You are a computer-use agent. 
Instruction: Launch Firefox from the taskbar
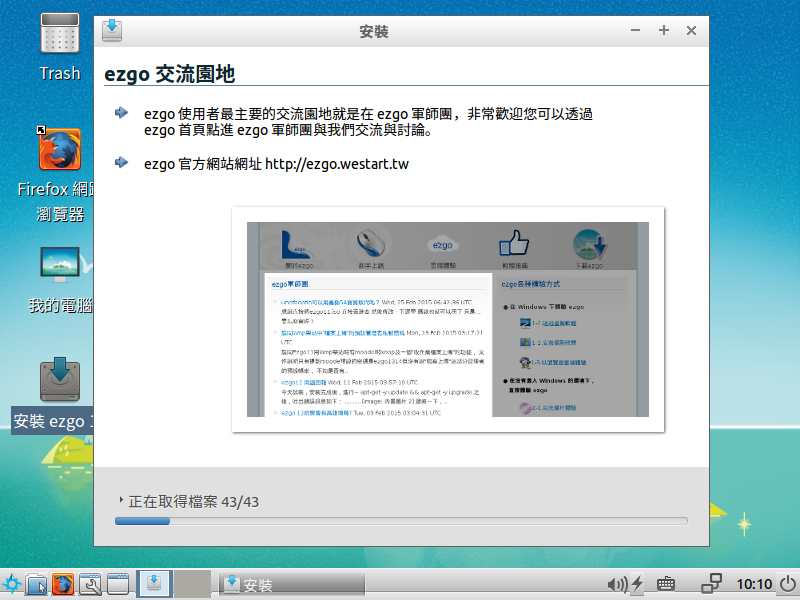coord(63,584)
